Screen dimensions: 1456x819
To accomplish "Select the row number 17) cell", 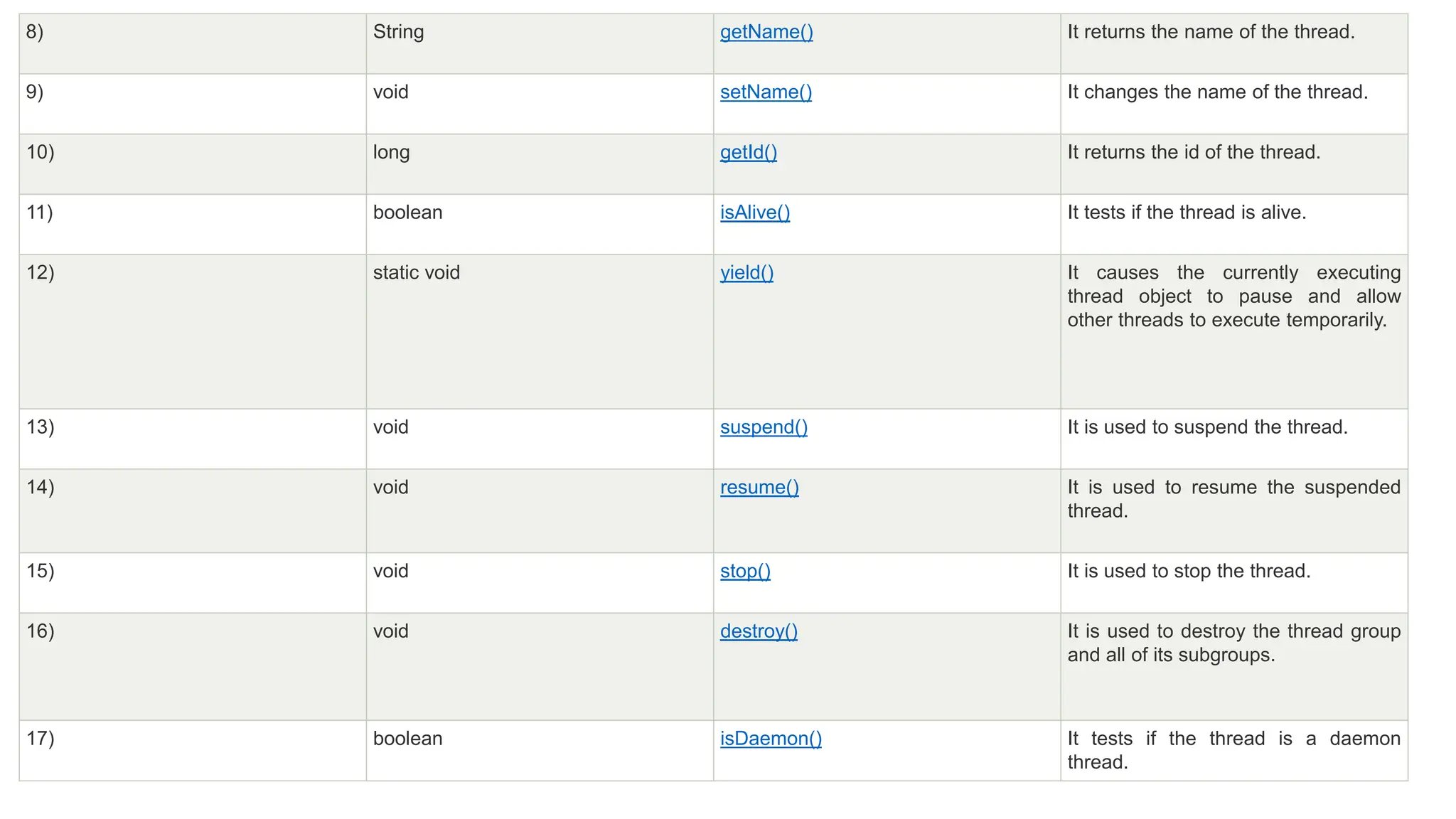I will pyautogui.click(x=193, y=751).
